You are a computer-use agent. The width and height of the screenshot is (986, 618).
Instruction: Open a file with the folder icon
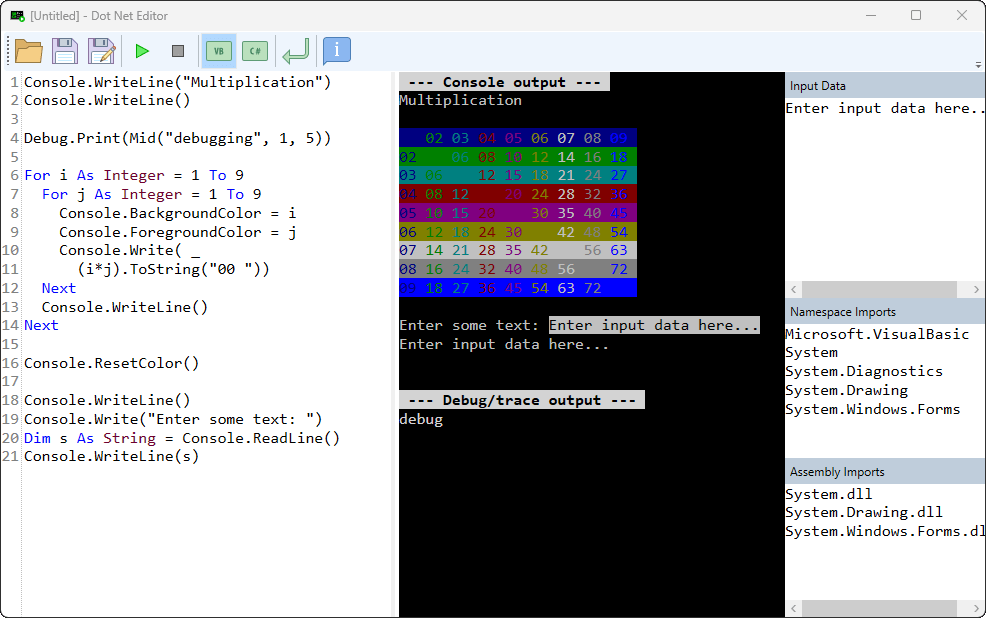(x=28, y=51)
